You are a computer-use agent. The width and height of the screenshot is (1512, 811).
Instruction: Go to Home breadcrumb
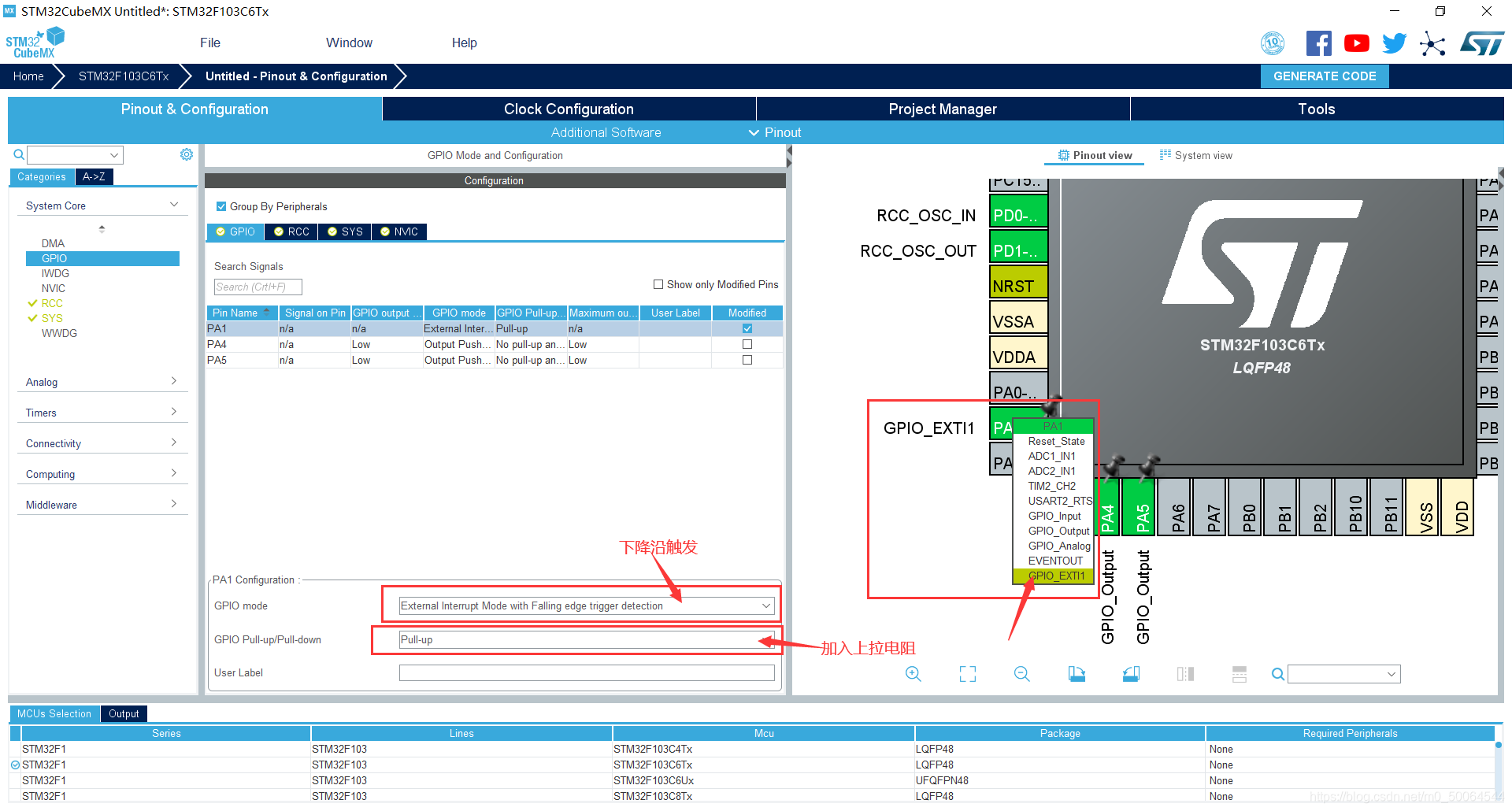[28, 76]
